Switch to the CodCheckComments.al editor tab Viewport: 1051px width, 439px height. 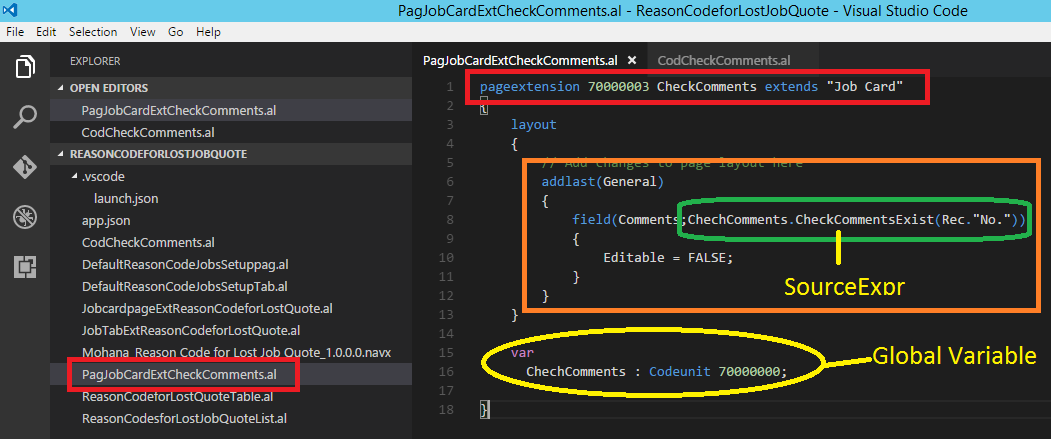point(723,60)
